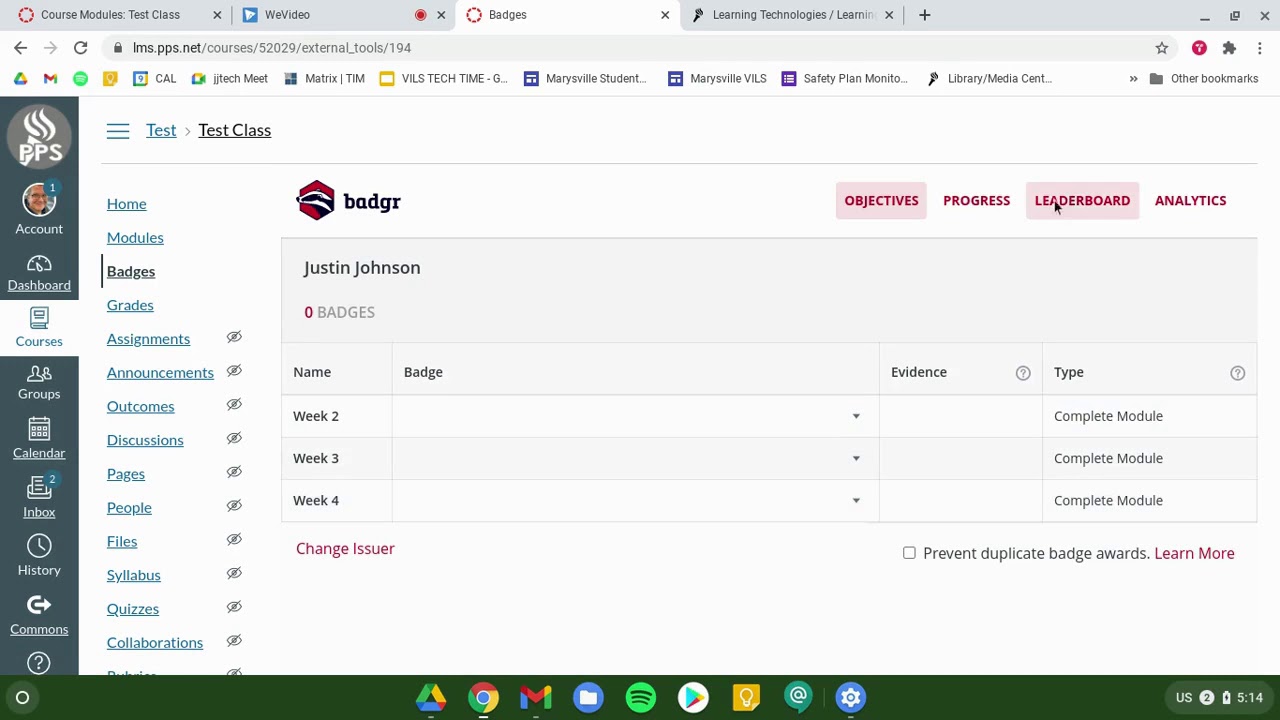Click the Type column help icon
The height and width of the screenshot is (720, 1280).
[1237, 373]
